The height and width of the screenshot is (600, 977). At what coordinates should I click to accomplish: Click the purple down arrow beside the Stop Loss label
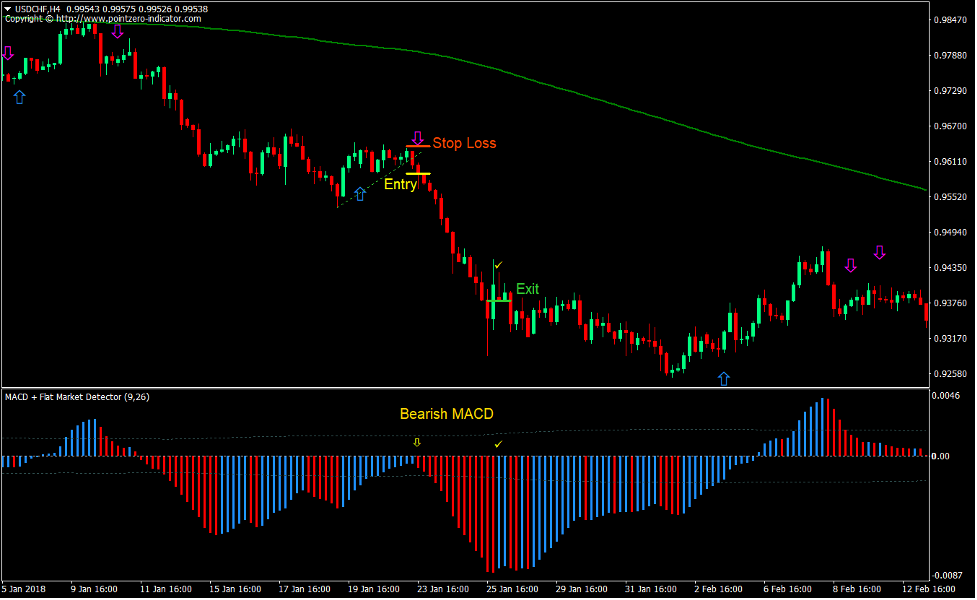(417, 137)
